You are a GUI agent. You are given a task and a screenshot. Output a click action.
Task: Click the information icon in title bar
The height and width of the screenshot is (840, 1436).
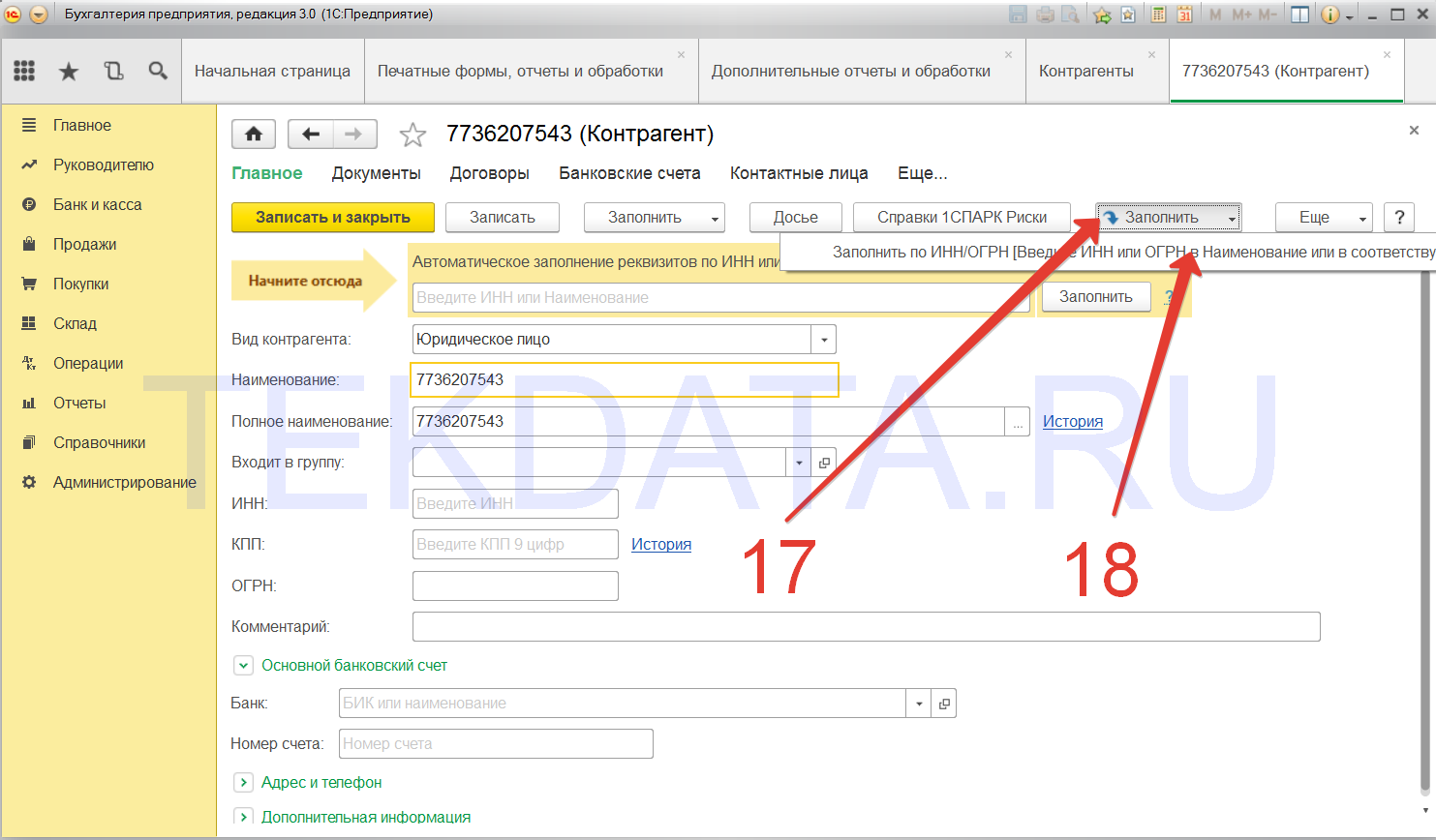pyautogui.click(x=1330, y=15)
